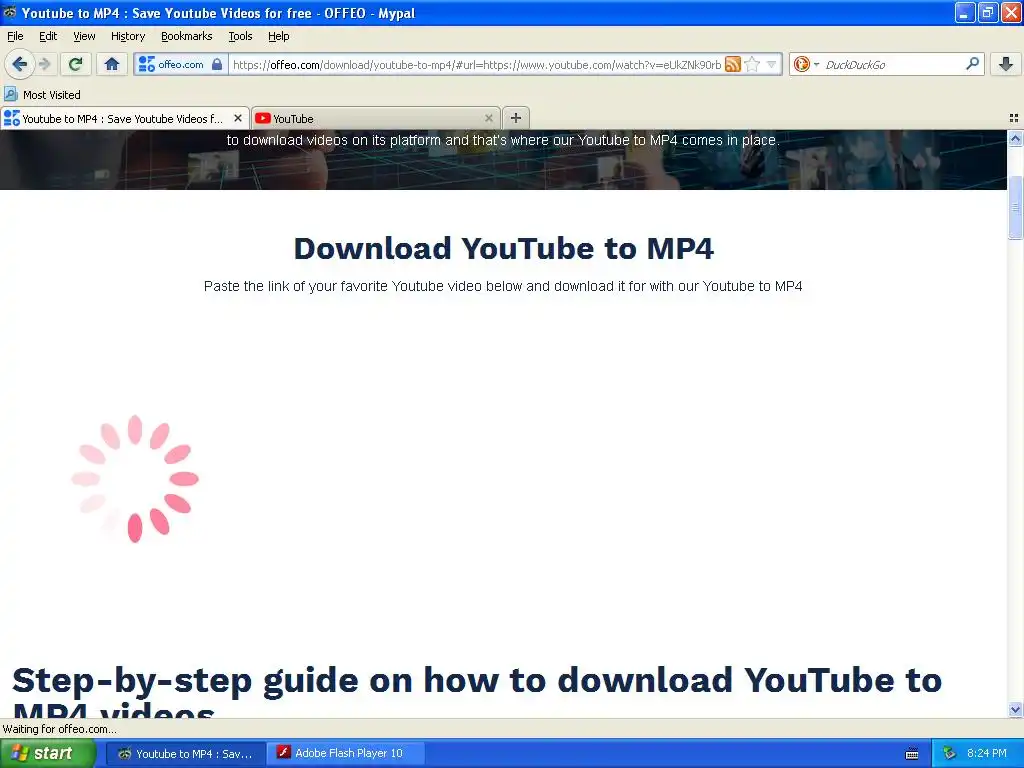The width and height of the screenshot is (1024, 768).
Task: Click the pink loading spinner
Action: (x=135, y=479)
